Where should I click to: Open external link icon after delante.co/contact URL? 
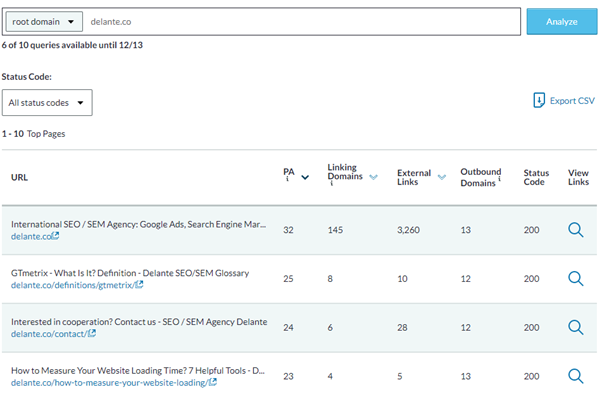click(x=92, y=333)
